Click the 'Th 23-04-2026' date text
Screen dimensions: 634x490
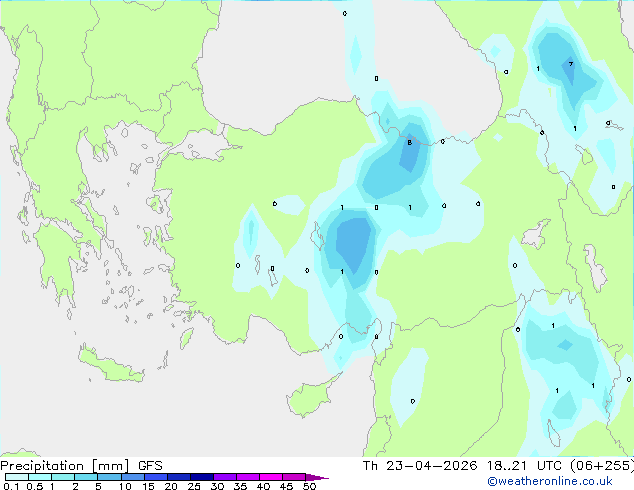pos(420,466)
